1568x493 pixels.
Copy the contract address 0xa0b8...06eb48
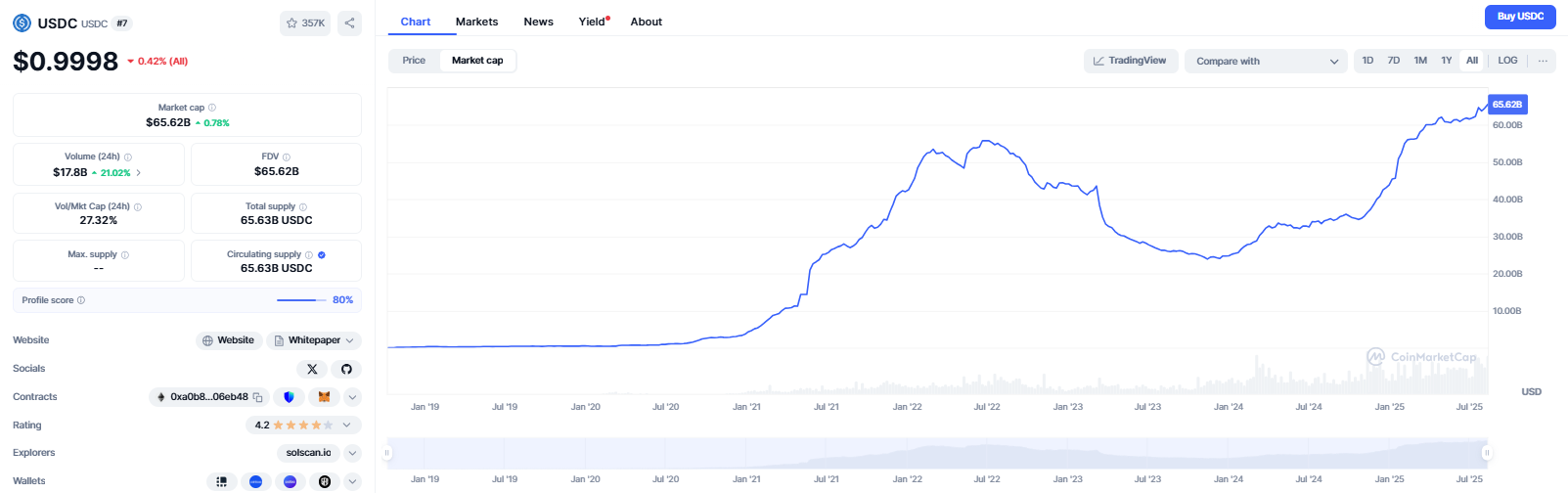click(x=258, y=397)
